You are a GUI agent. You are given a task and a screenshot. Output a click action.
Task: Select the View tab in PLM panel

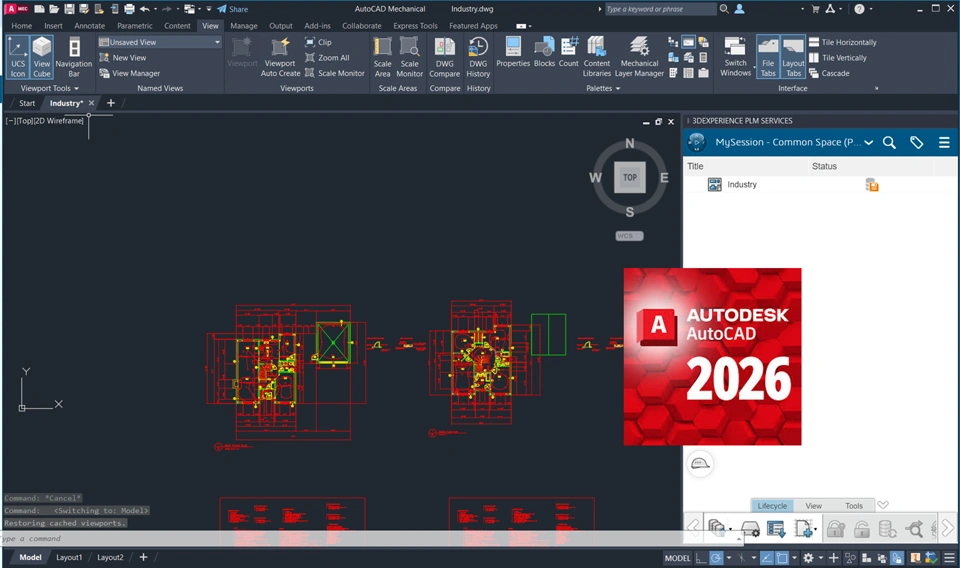click(x=813, y=506)
